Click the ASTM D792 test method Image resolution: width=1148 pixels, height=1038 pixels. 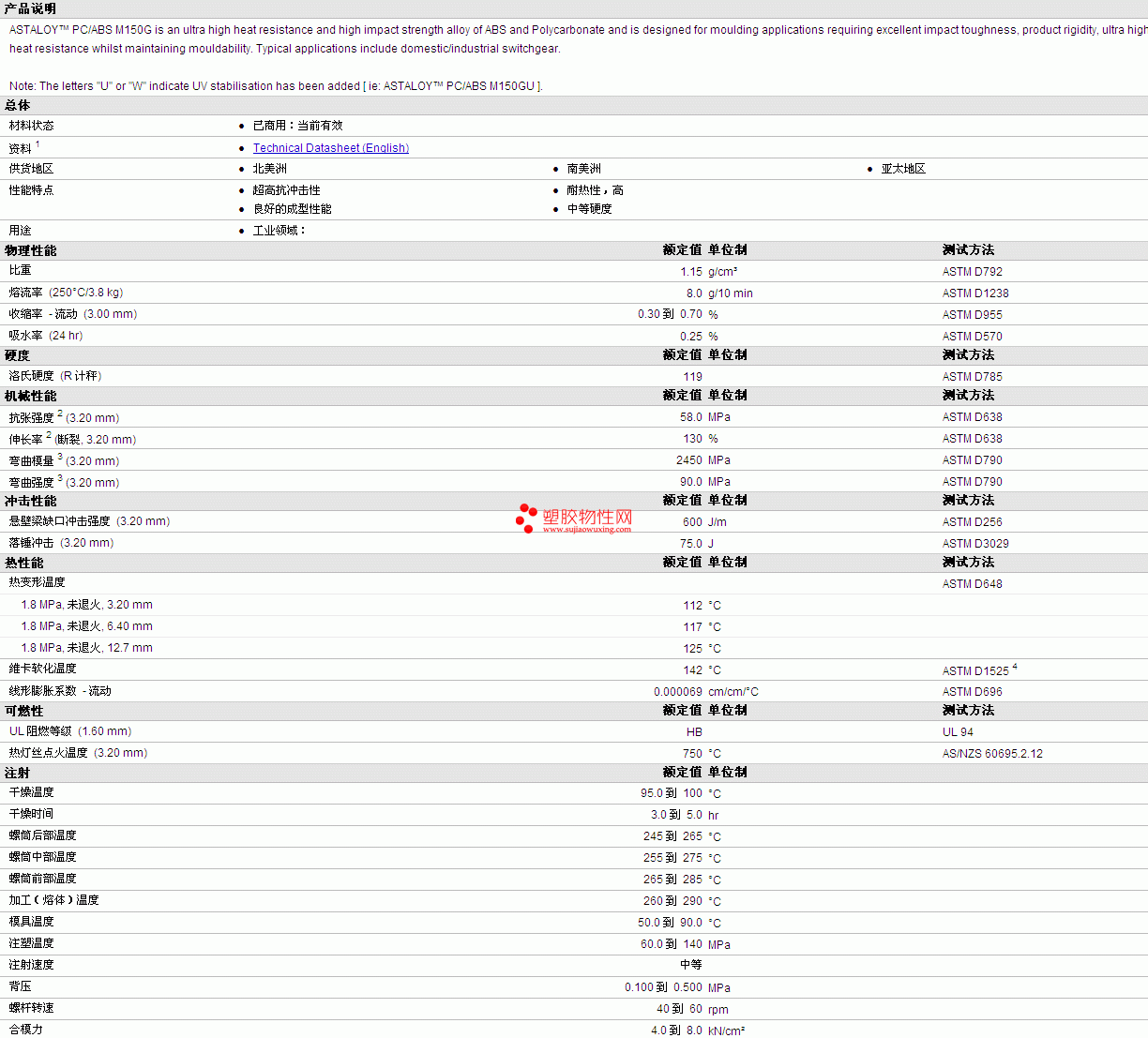[x=973, y=272]
